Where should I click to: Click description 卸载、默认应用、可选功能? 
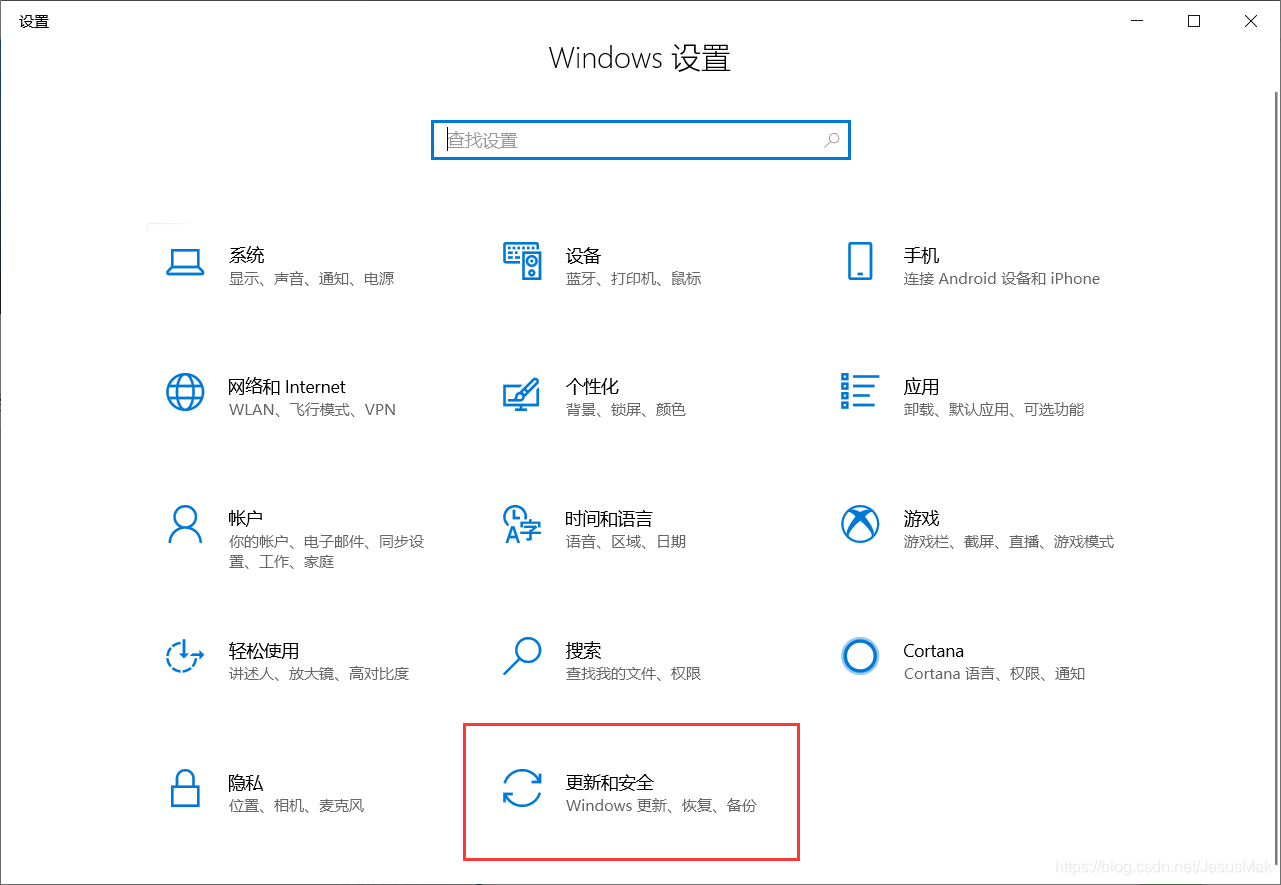click(994, 410)
